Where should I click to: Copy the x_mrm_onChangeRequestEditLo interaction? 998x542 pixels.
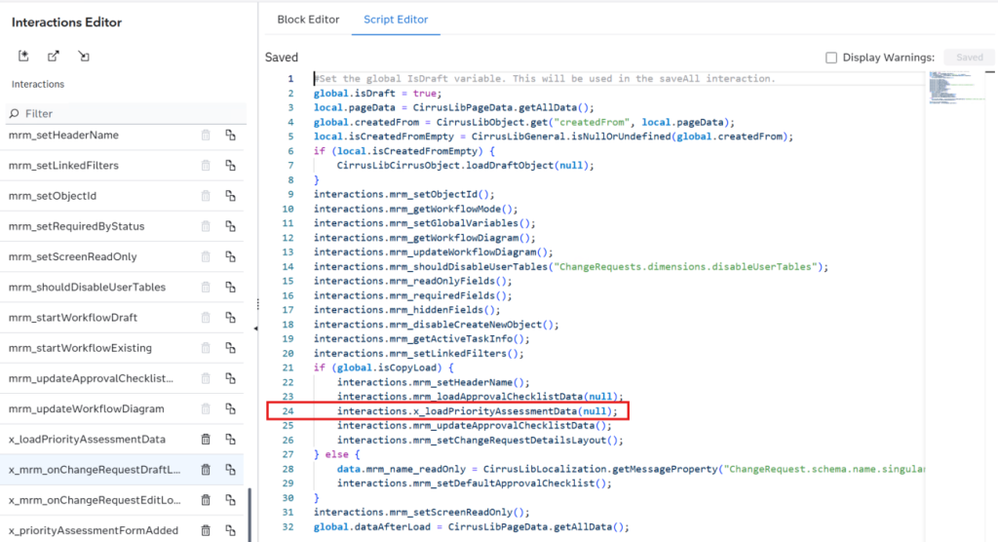[x=230, y=500]
